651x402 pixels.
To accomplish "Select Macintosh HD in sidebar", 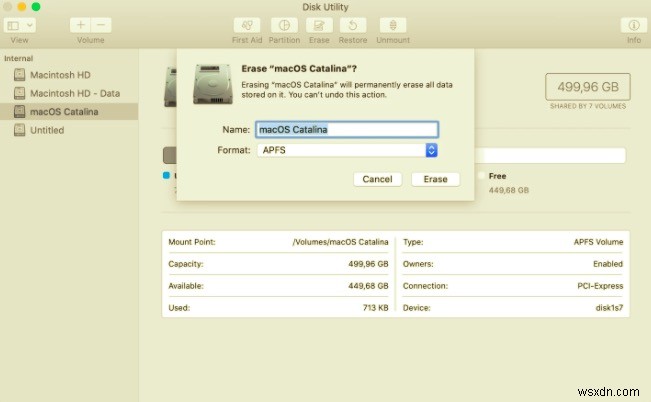I will tap(58, 75).
